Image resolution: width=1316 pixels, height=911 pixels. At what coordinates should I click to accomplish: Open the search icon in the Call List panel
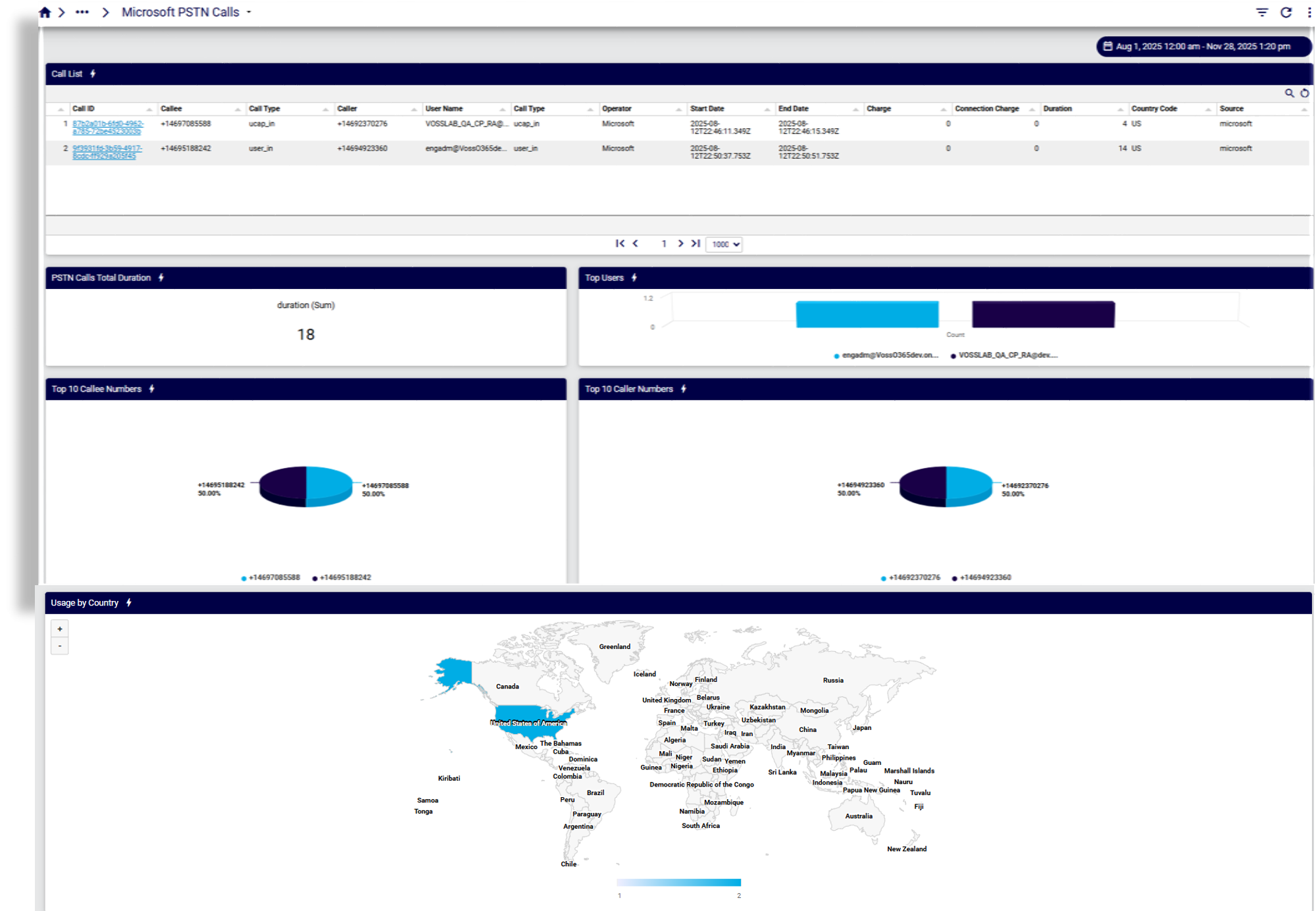1289,93
